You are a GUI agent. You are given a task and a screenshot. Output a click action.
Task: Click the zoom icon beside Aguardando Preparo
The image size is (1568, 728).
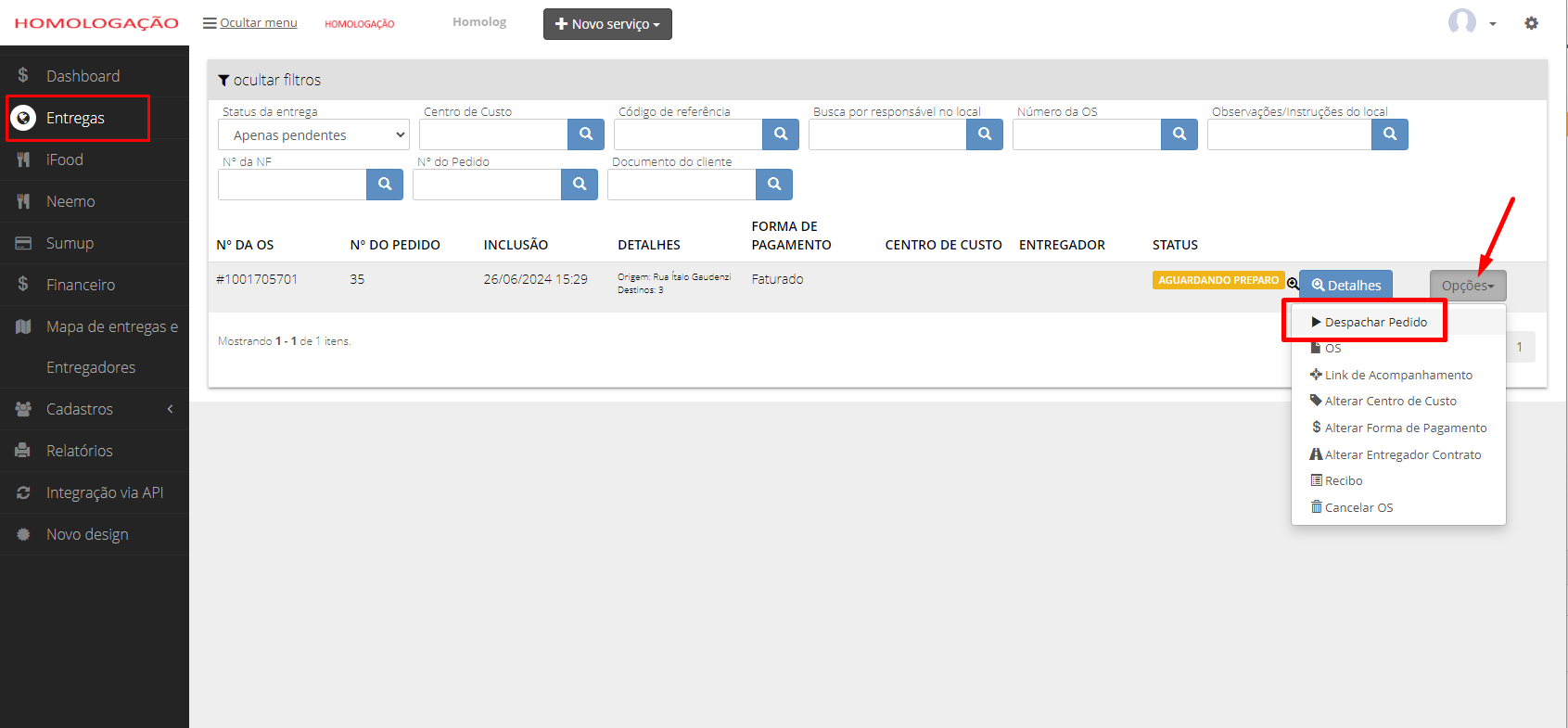click(1293, 283)
